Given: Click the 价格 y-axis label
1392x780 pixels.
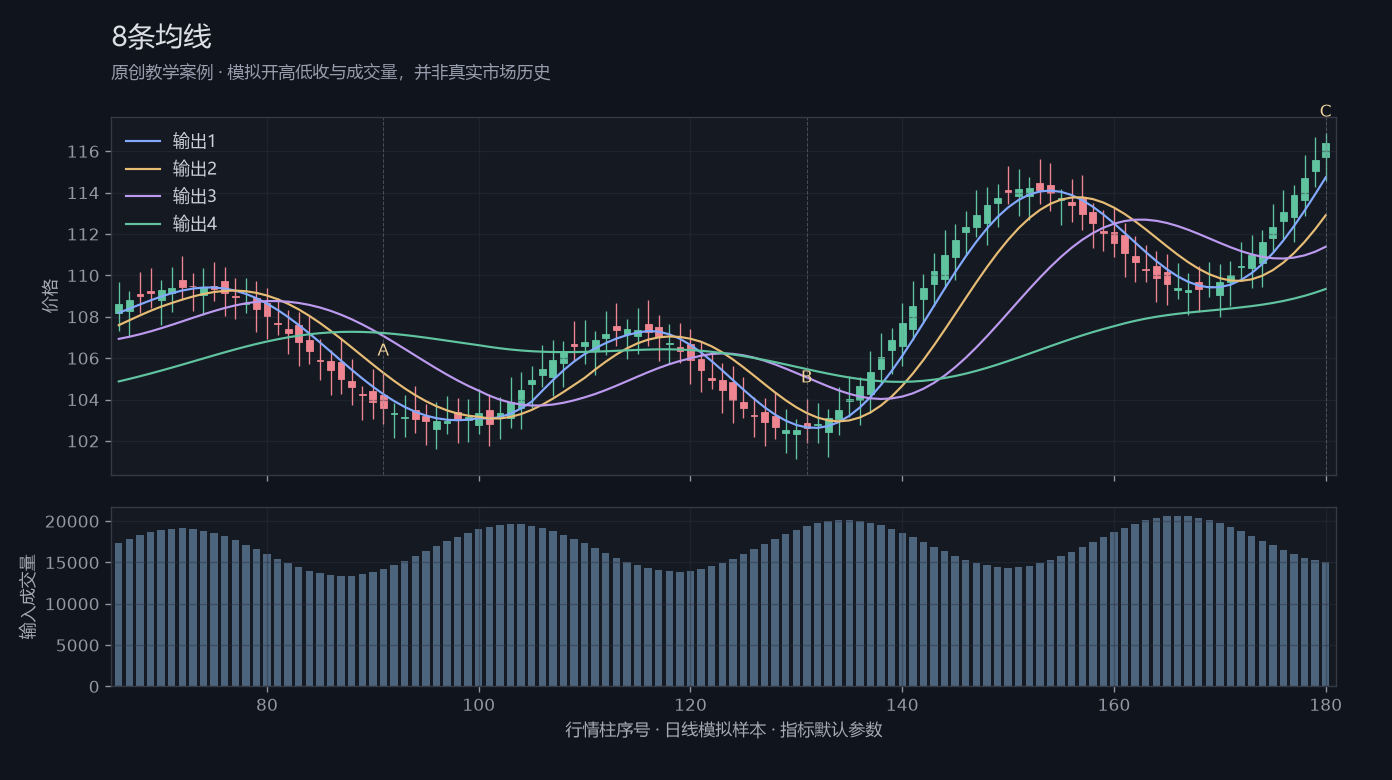Looking at the screenshot, I should point(50,296).
